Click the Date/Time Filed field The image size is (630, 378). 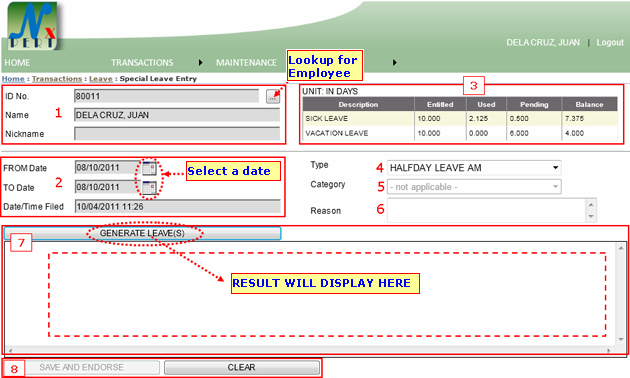tap(178, 206)
